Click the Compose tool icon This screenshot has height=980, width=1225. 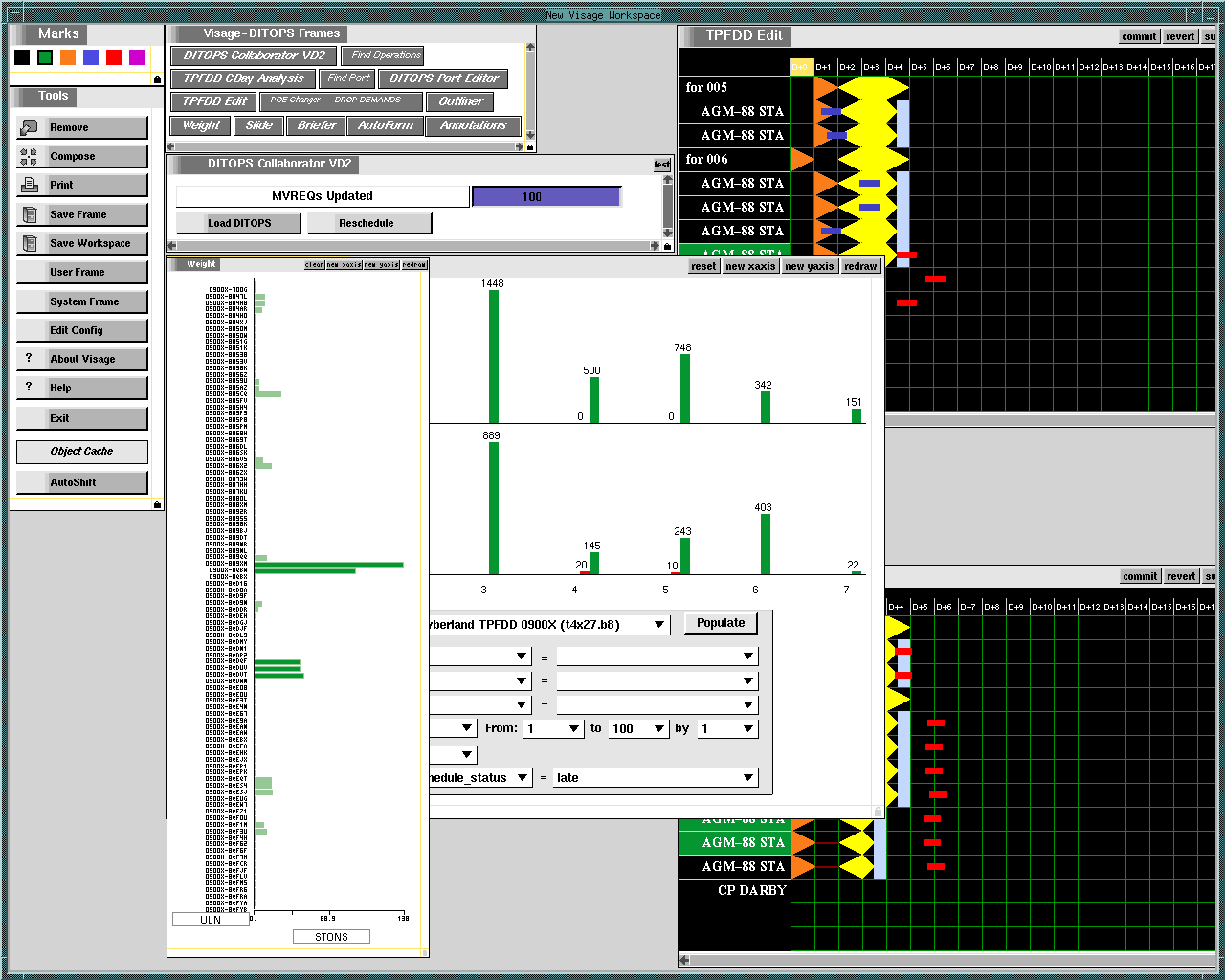(29, 156)
